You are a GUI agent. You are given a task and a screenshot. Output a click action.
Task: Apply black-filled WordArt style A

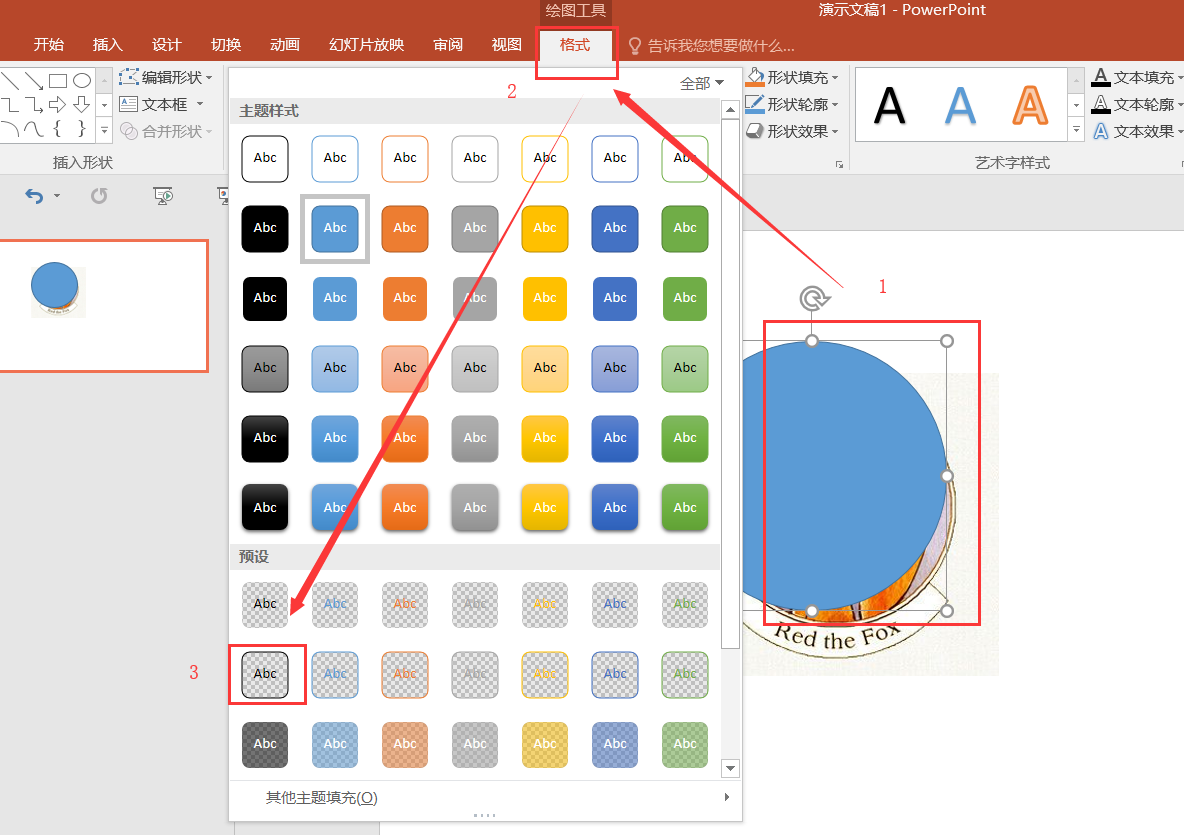pos(889,105)
